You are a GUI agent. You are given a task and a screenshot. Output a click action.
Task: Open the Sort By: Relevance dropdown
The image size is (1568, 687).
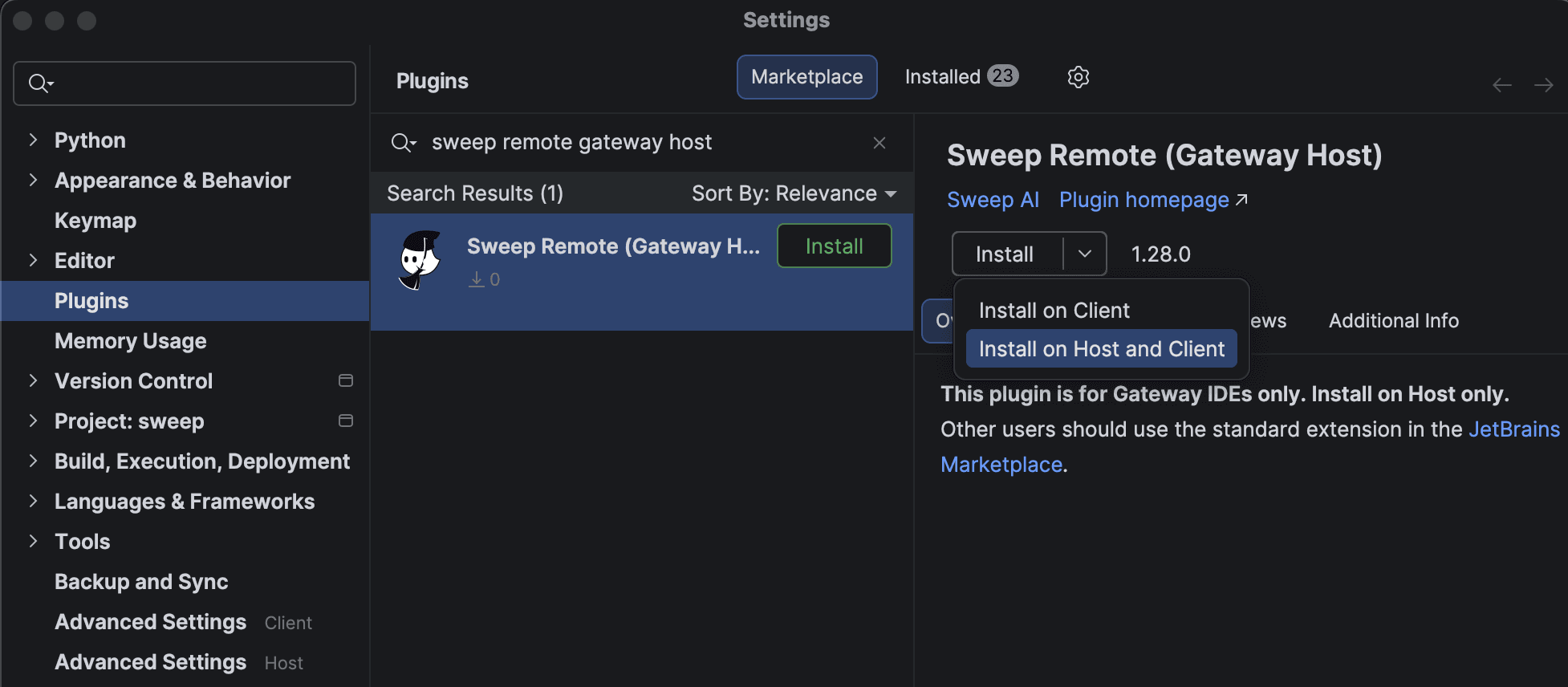click(x=794, y=193)
